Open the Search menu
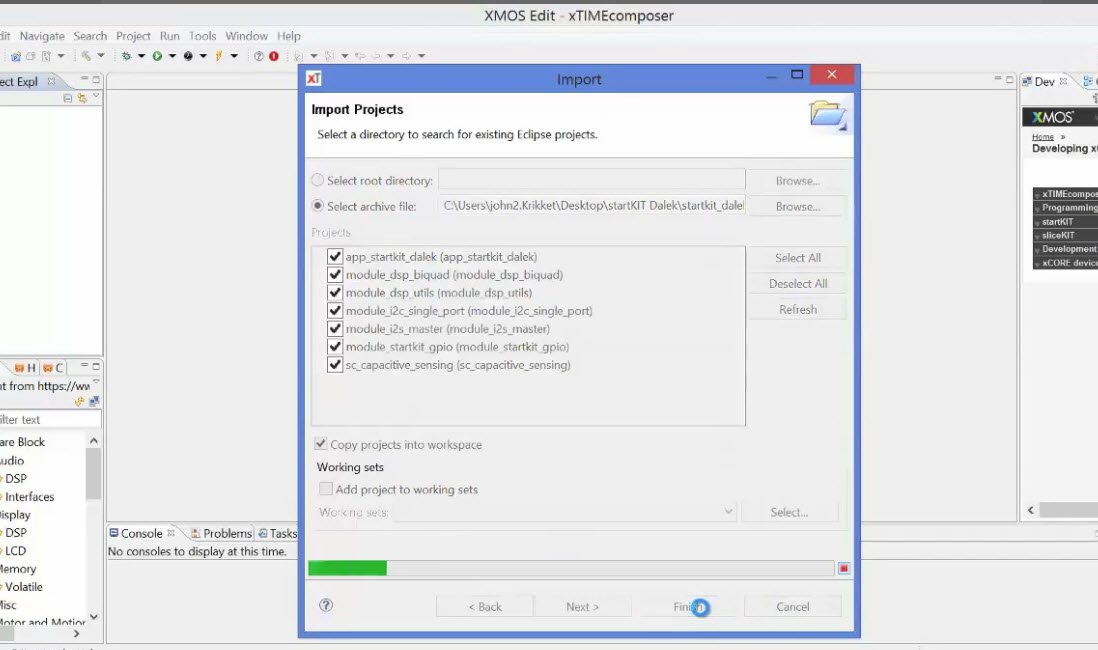Screen dimensions: 1098x650 pos(90,36)
